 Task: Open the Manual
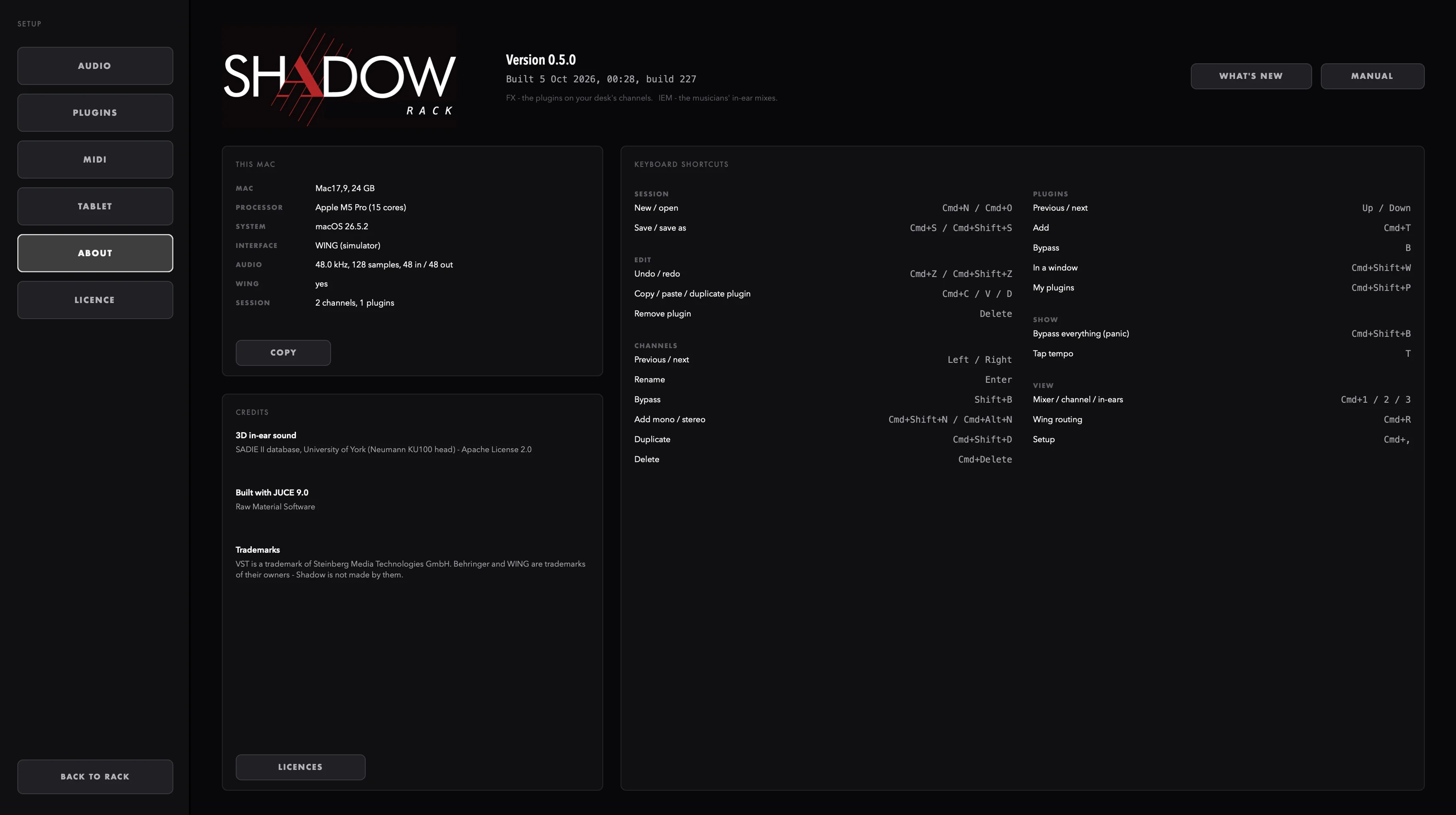pyautogui.click(x=1372, y=76)
